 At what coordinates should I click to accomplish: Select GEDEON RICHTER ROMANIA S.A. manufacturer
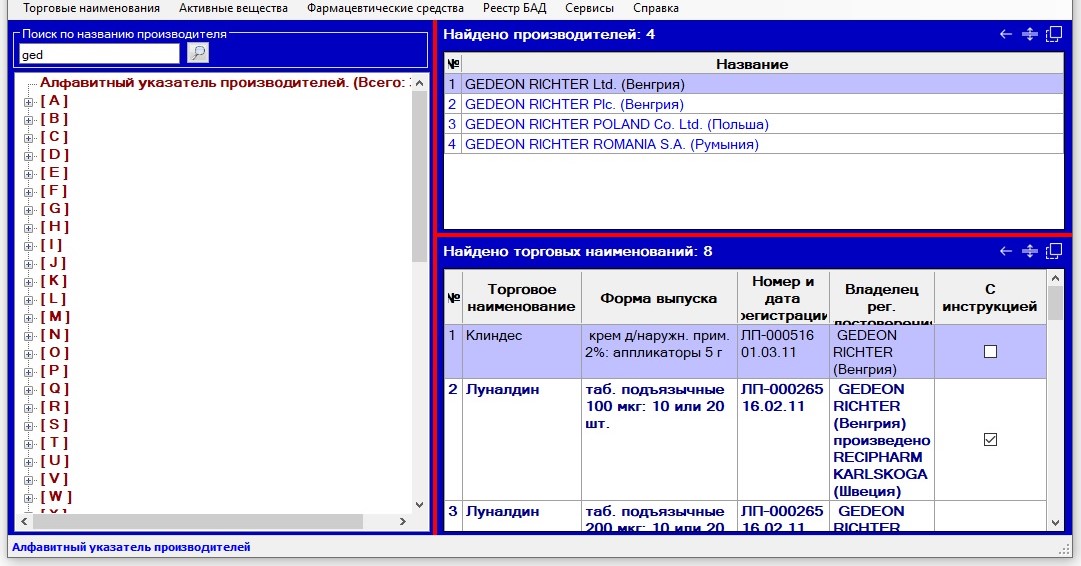coord(611,145)
